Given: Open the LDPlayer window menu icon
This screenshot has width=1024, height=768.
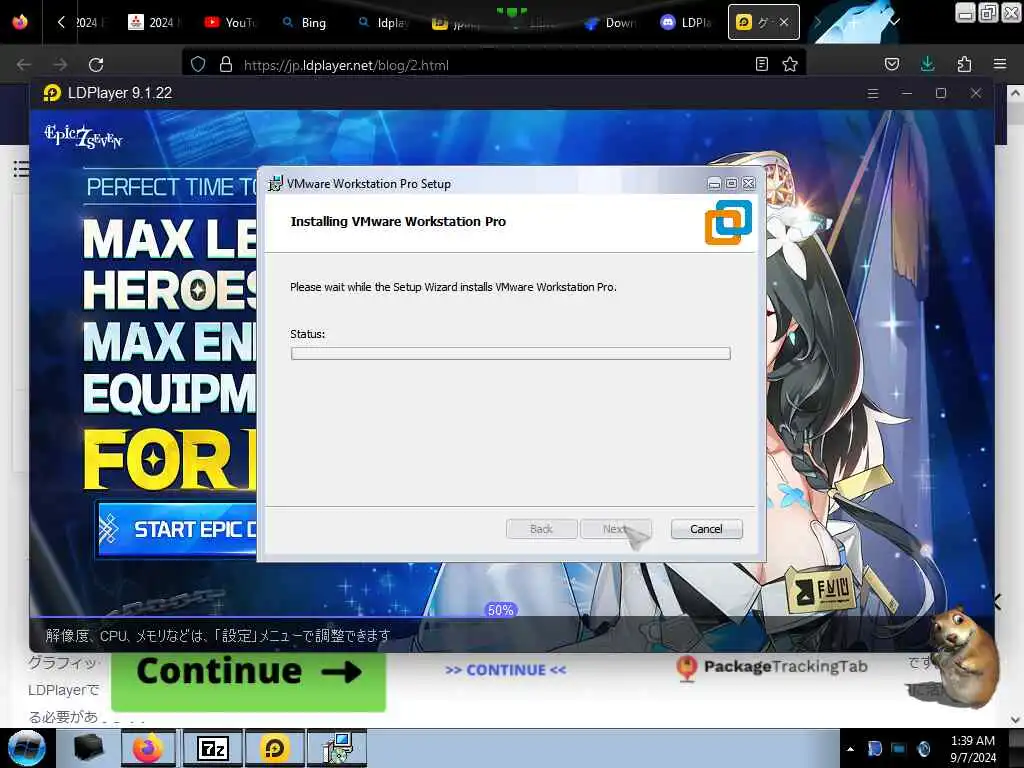Looking at the screenshot, I should [872, 93].
